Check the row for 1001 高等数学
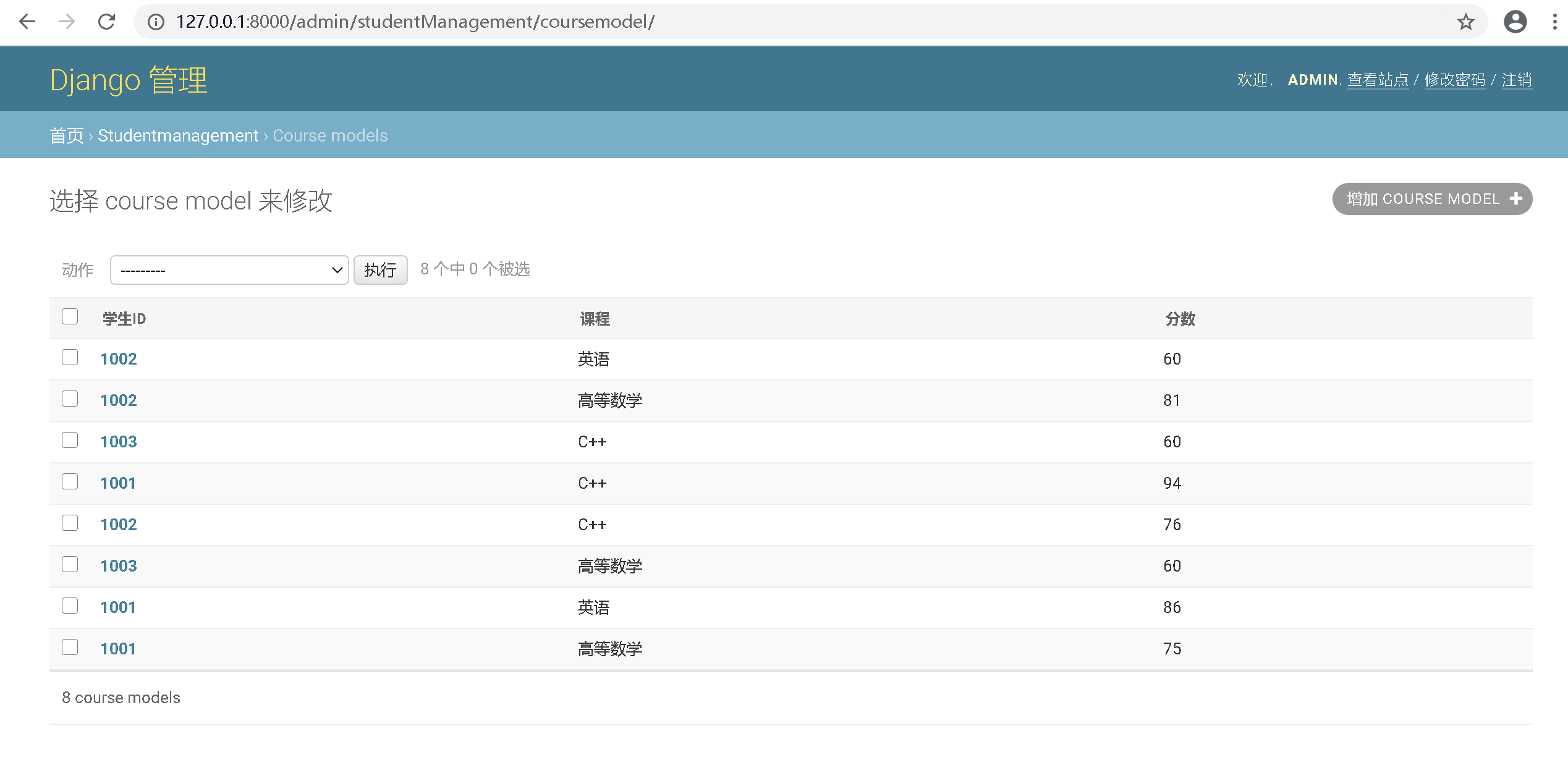Viewport: 1568px width, 773px height. tap(70, 648)
